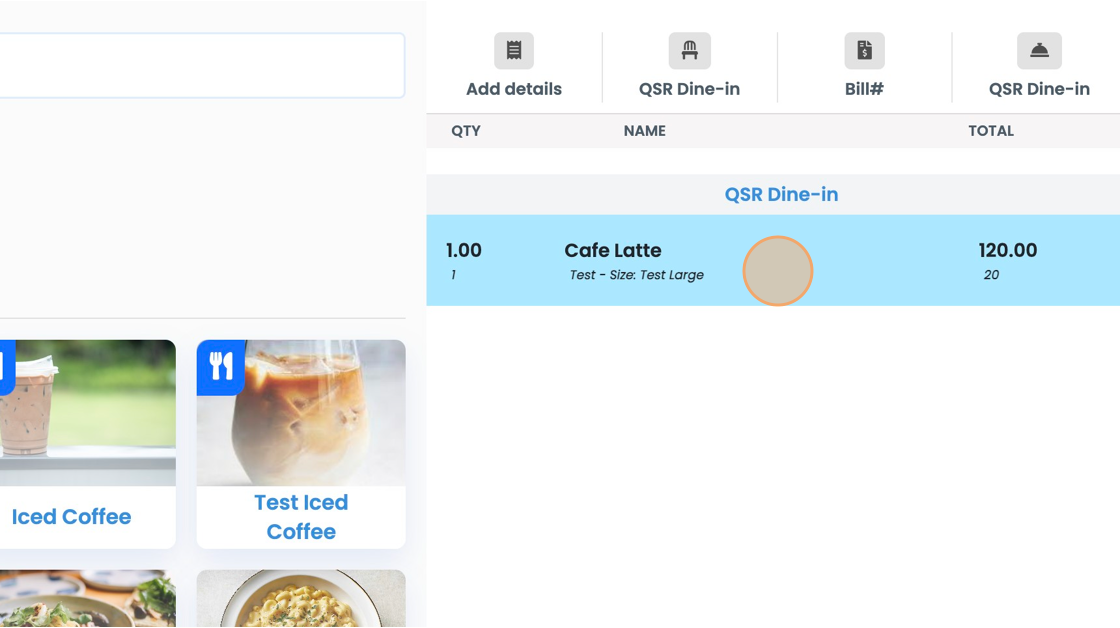Click the 'Test - Size: Test Large' modifier text
The image size is (1120, 628).
636,275
